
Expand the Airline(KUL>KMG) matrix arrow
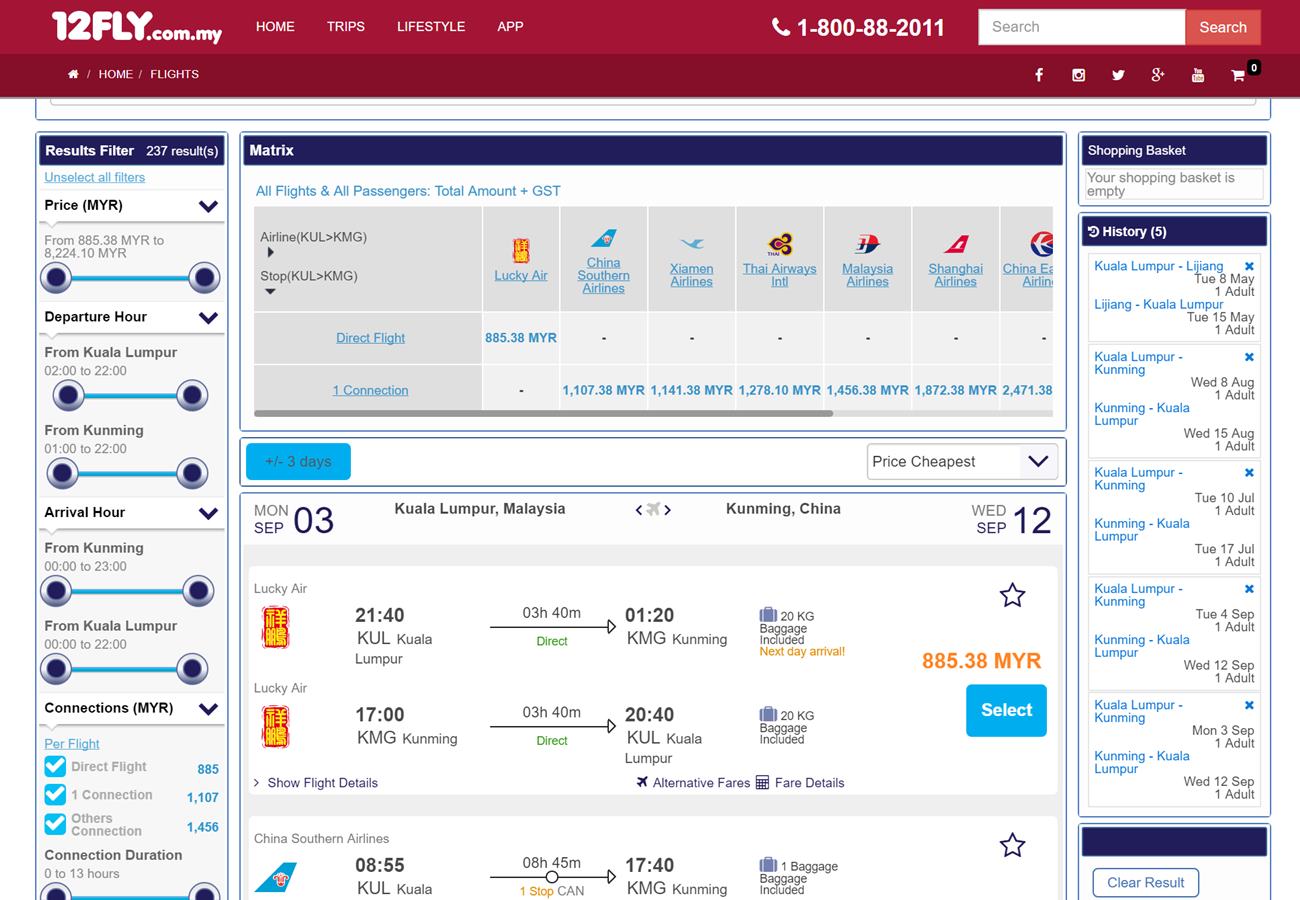click(270, 253)
